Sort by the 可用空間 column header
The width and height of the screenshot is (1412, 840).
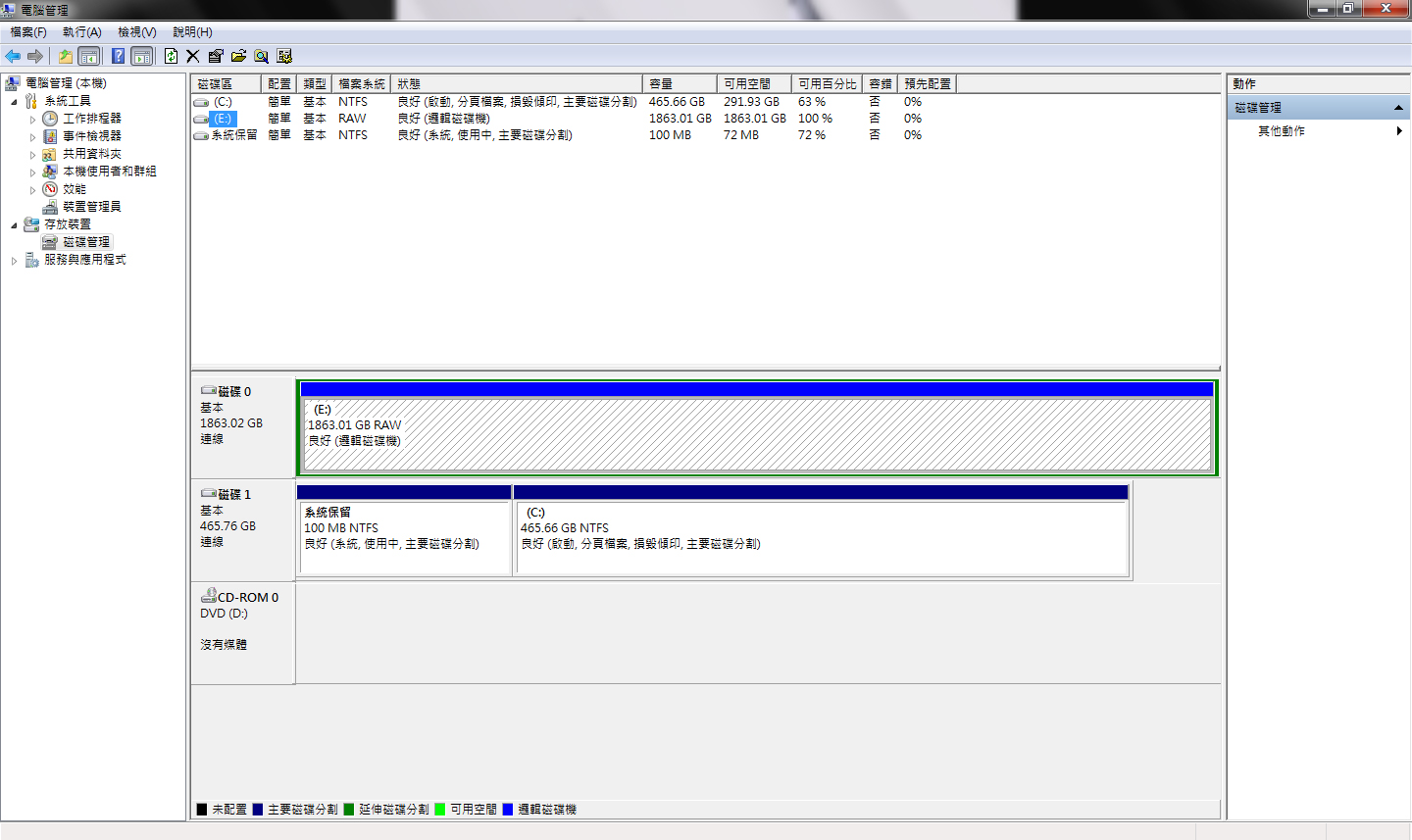(754, 84)
